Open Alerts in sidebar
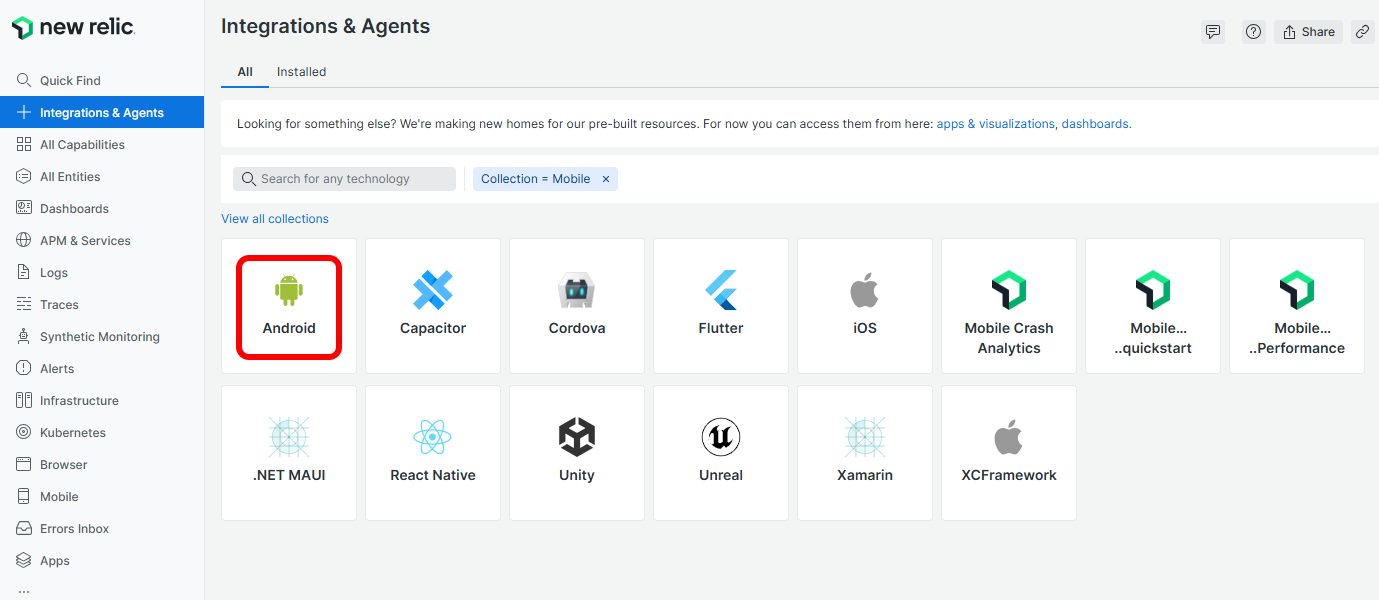Screen dimensions: 1379x600 [x=102, y=368]
